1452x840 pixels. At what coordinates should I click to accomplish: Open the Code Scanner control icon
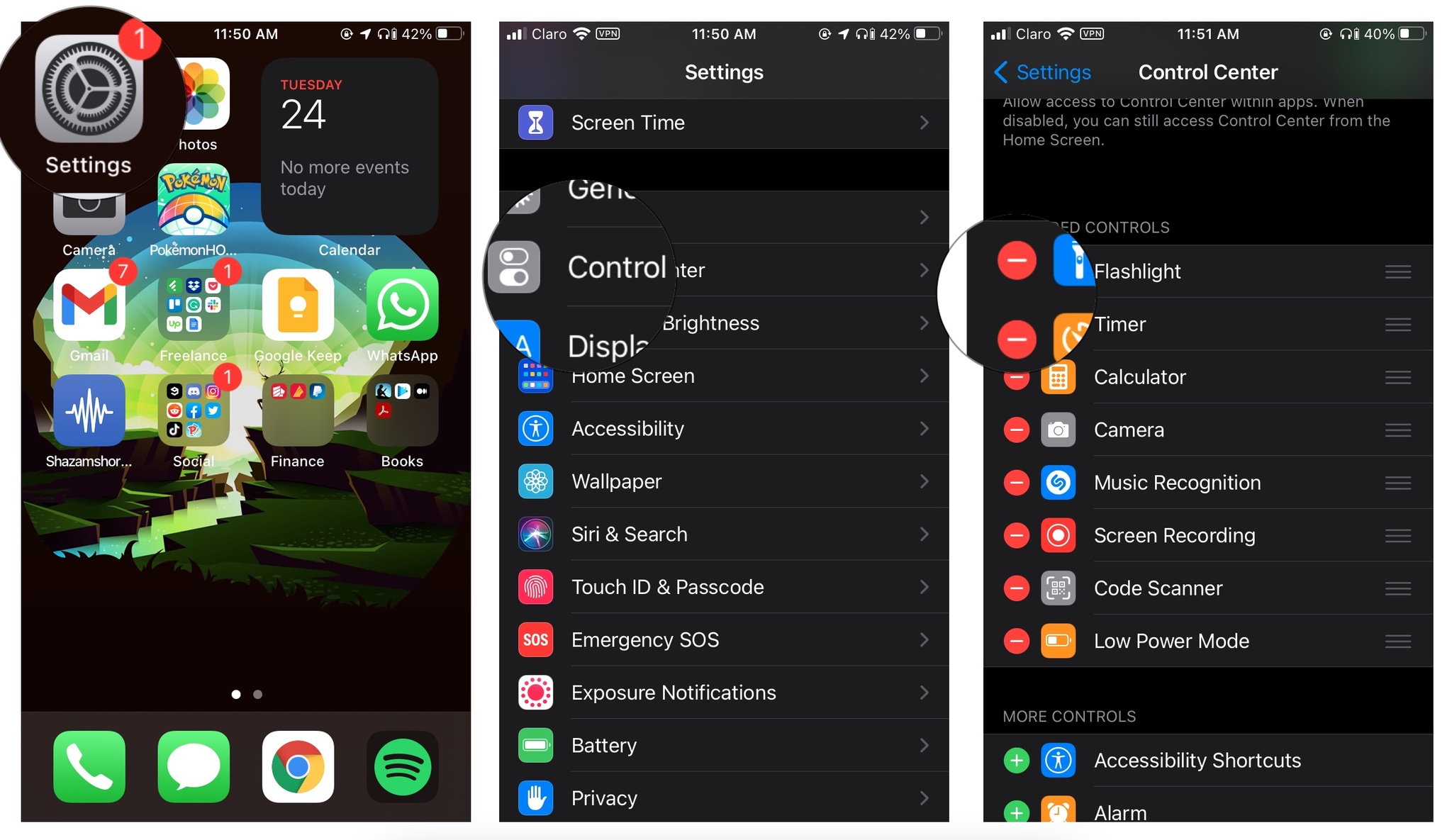(1058, 587)
